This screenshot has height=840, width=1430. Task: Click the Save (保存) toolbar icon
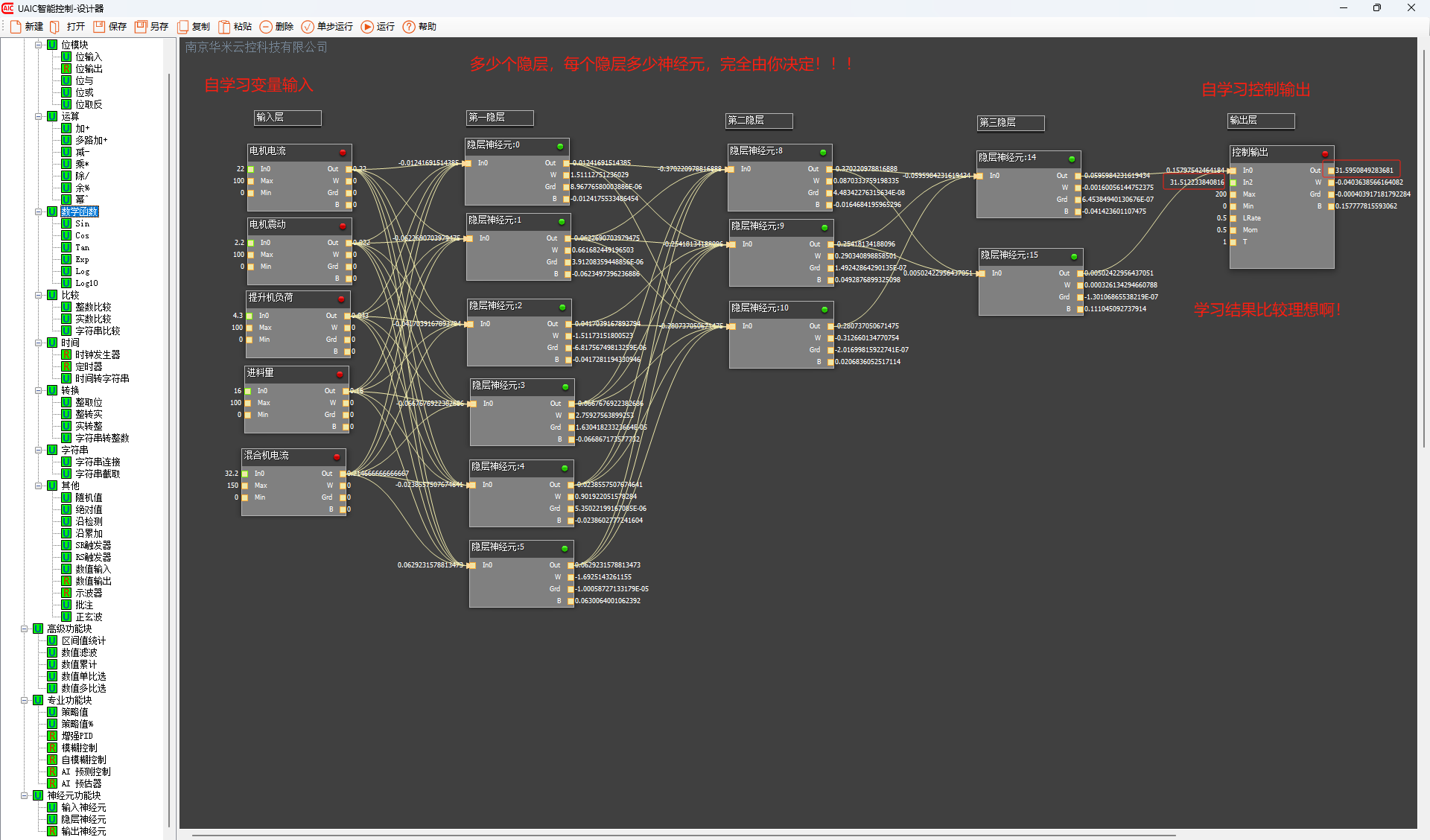(98, 27)
